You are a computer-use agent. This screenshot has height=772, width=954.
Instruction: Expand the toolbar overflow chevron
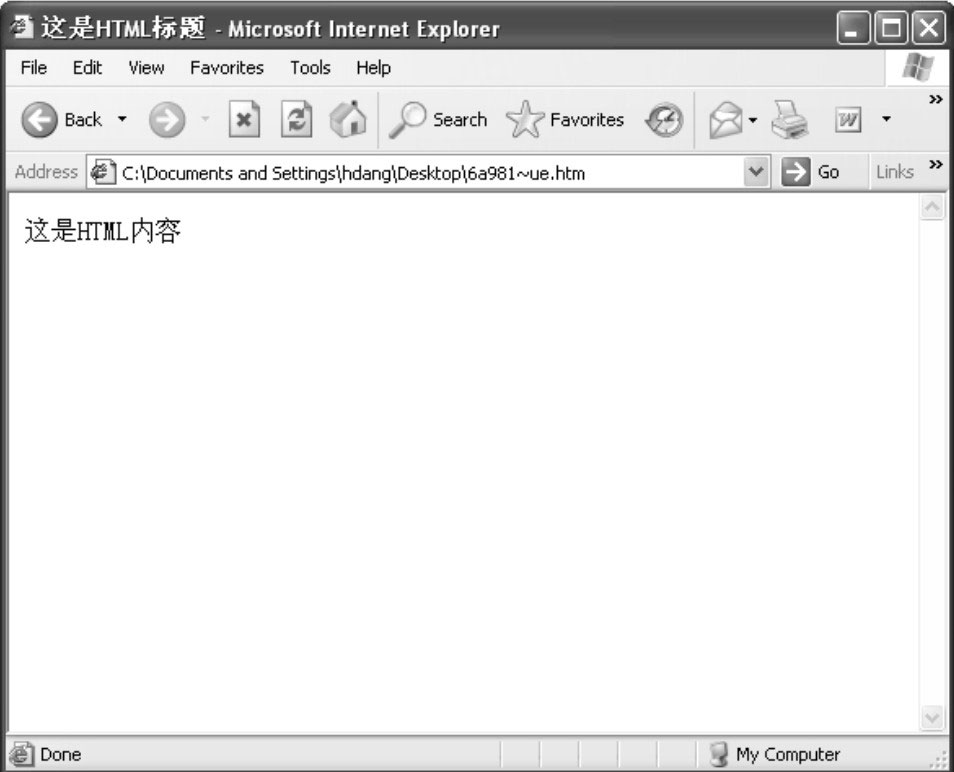pos(935,99)
